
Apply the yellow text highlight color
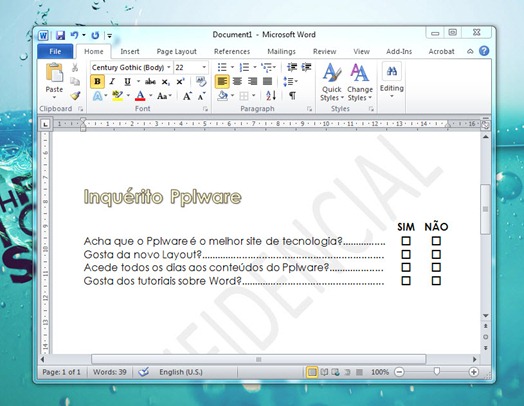[117, 96]
